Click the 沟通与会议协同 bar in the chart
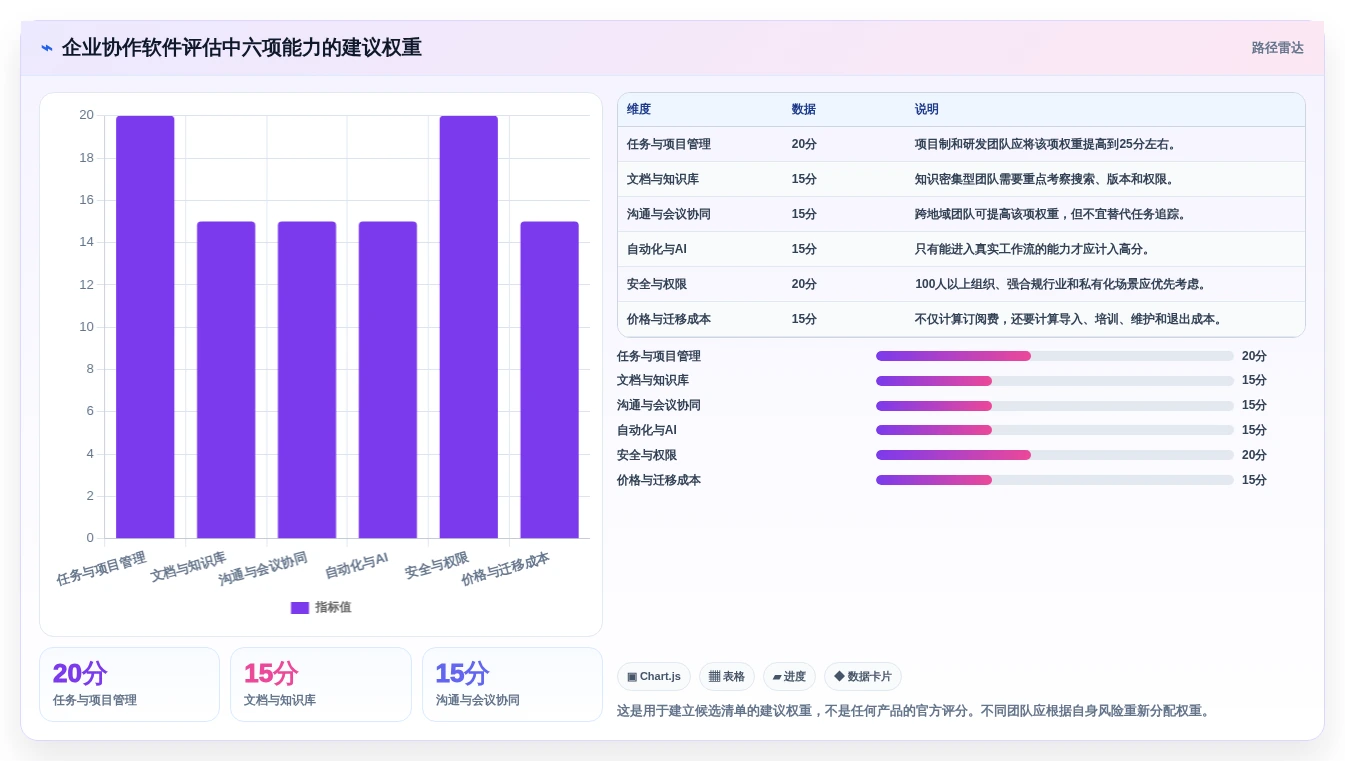Image resolution: width=1345 pixels, height=761 pixels. [x=307, y=380]
